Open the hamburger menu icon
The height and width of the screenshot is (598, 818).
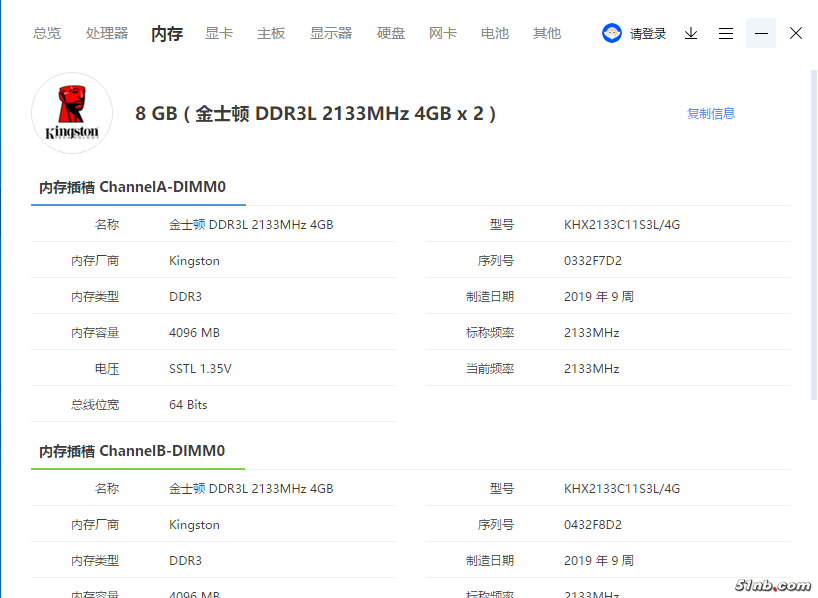[726, 33]
